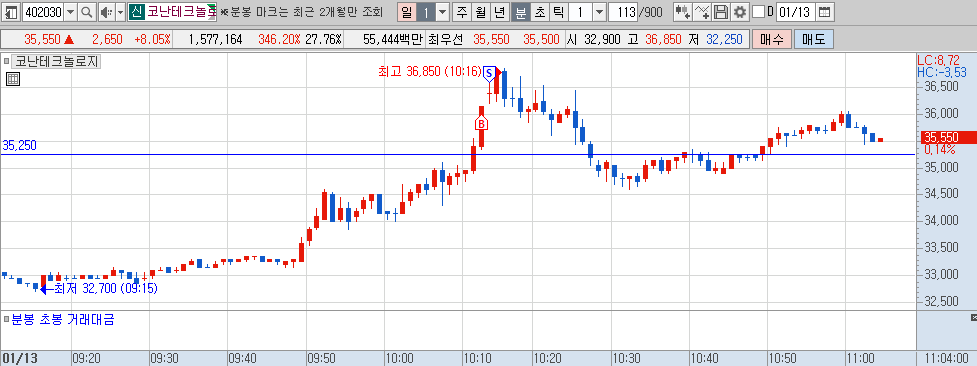Select the 분 (minute) period tab
Image resolution: width=977 pixels, height=366 pixels.
pyautogui.click(x=520, y=12)
